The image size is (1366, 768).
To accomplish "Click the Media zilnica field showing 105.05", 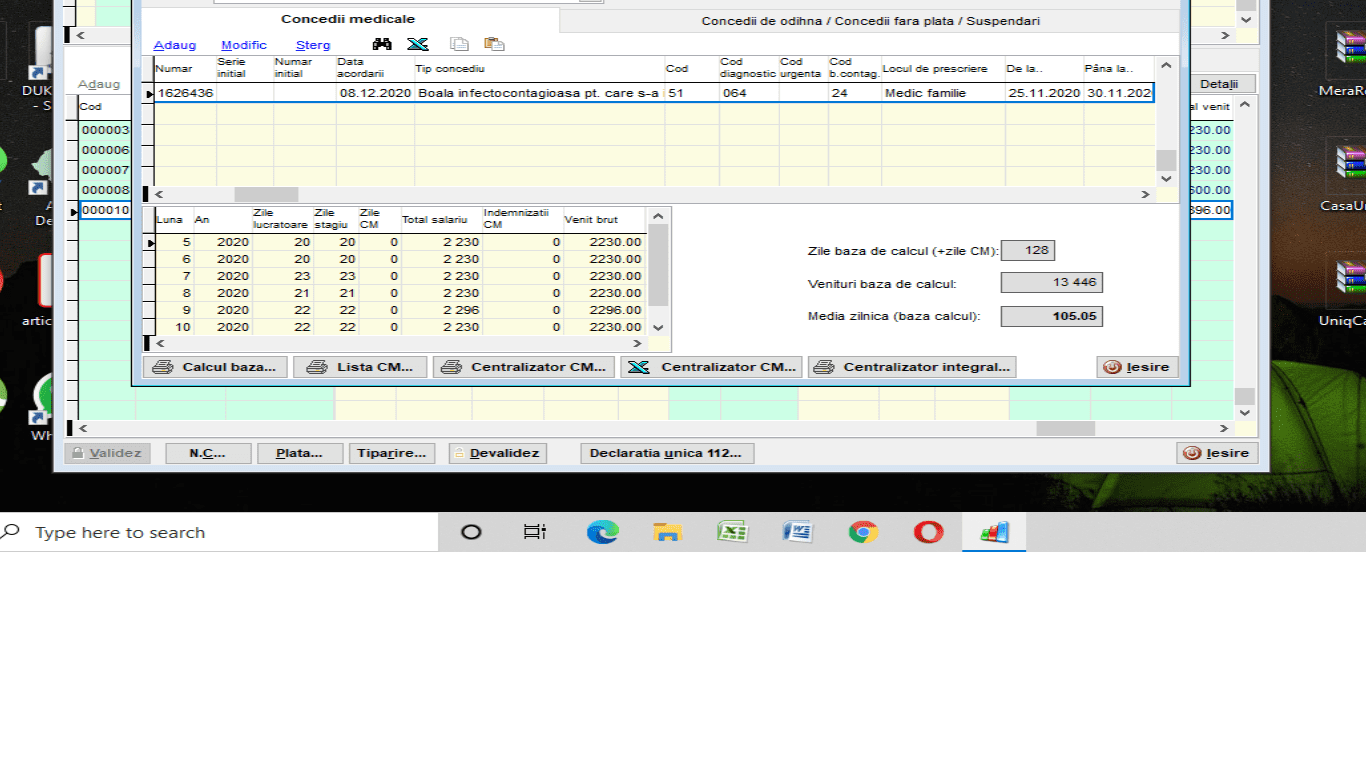I will [x=1051, y=316].
